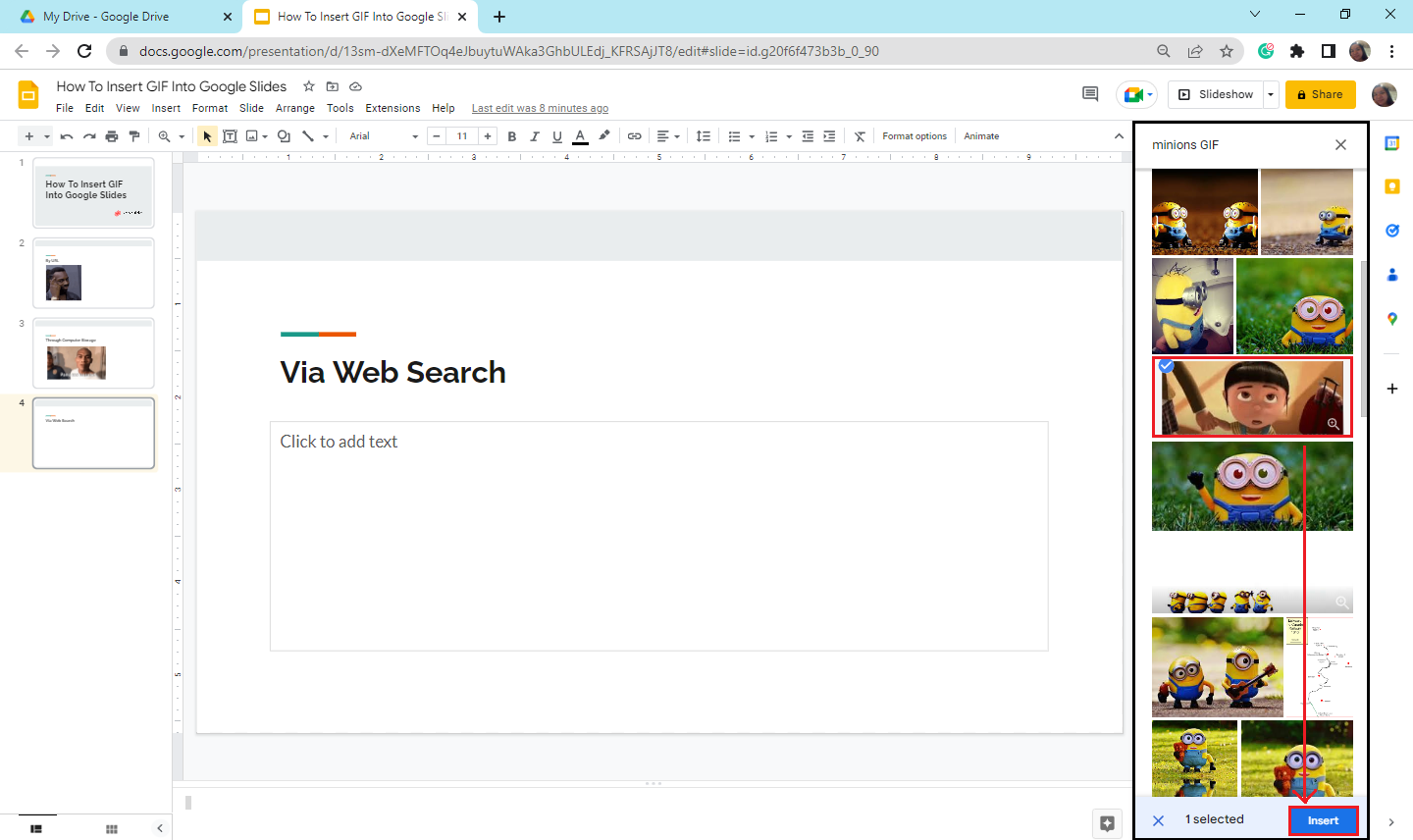
Task: Select the Text box tool
Action: 230,136
